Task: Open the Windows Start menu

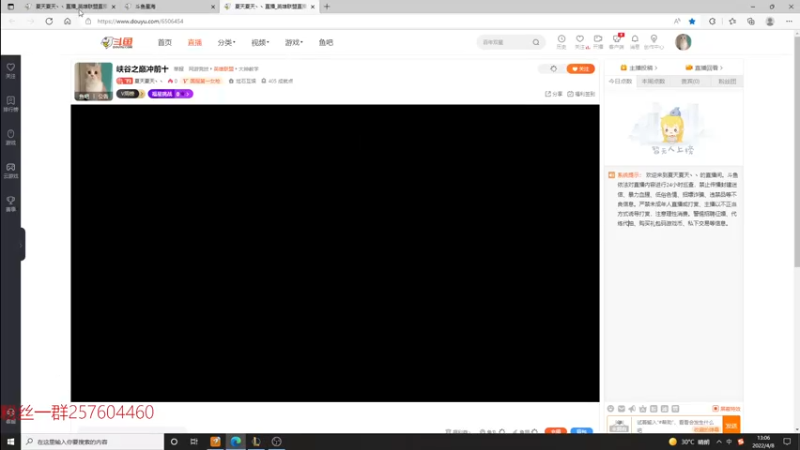Action: 11,442
